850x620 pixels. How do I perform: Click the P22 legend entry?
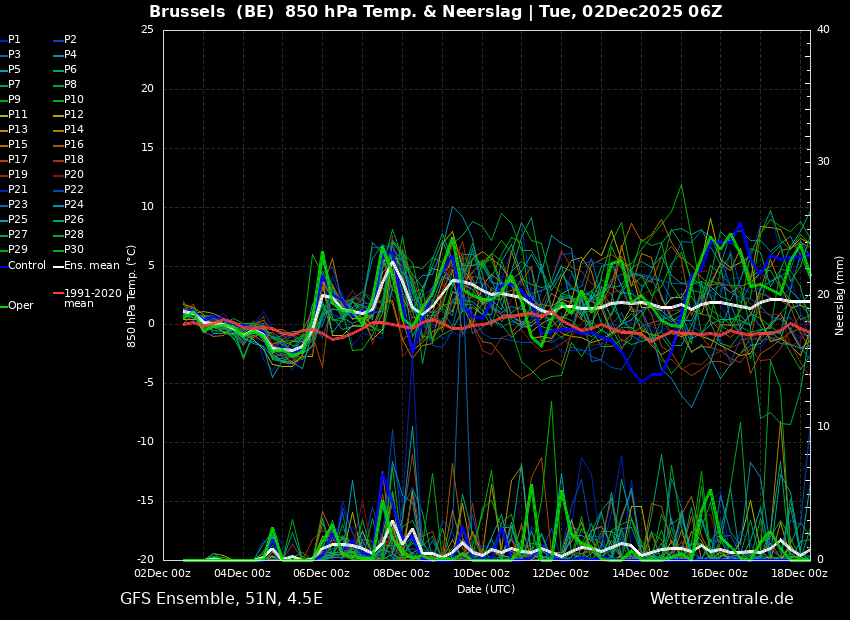pyautogui.click(x=73, y=190)
